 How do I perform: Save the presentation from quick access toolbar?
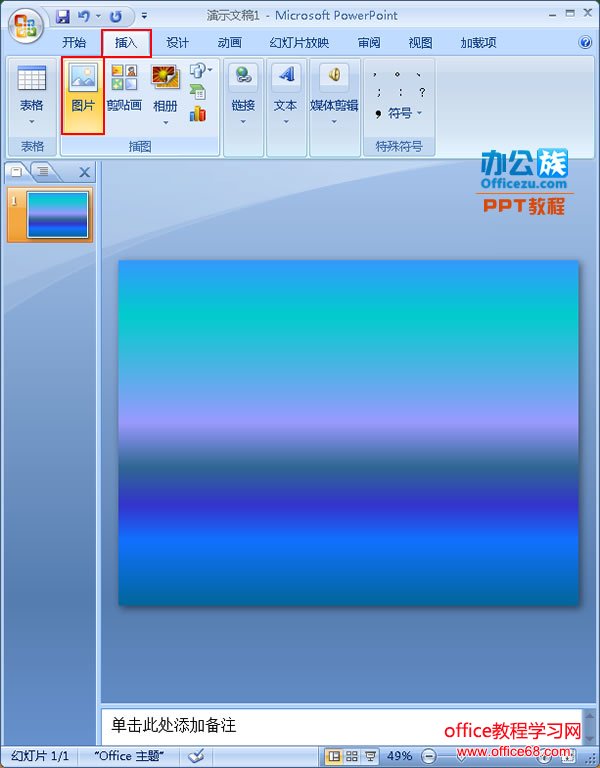point(63,17)
